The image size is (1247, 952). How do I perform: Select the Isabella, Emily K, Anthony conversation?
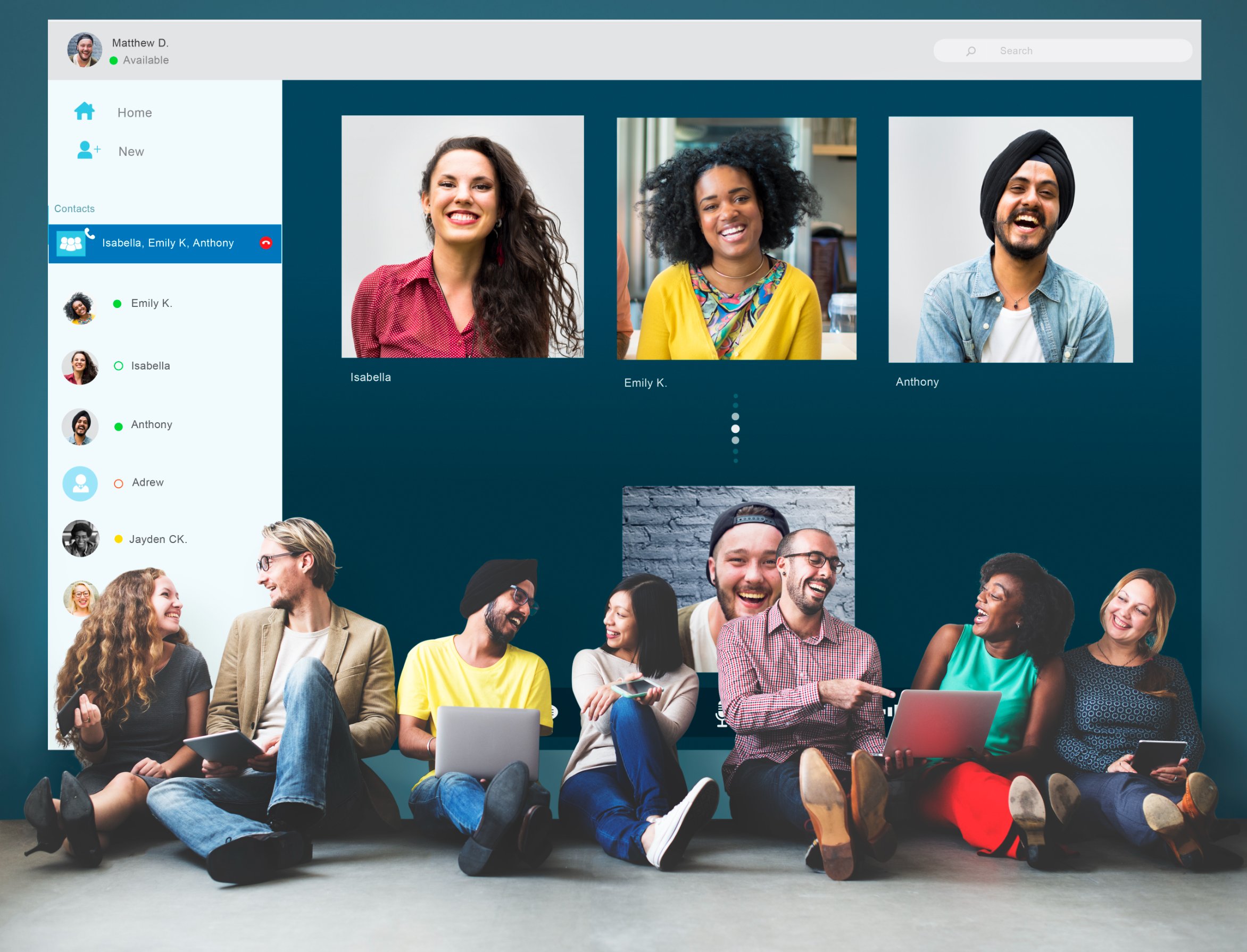pyautogui.click(x=167, y=243)
